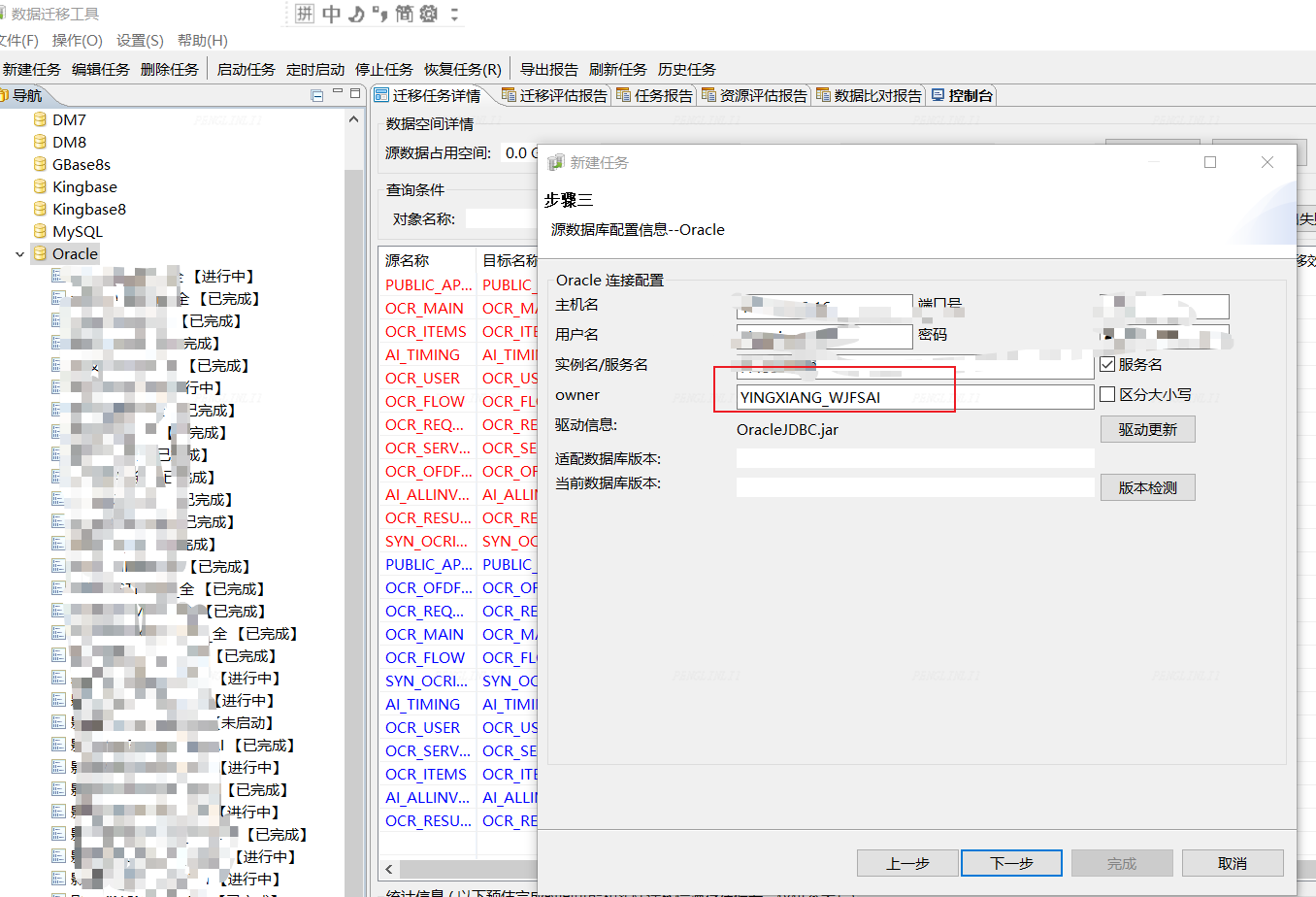Enable the 区分大小写 checkbox
Screen dimensions: 1316x897
pyautogui.click(x=1107, y=394)
